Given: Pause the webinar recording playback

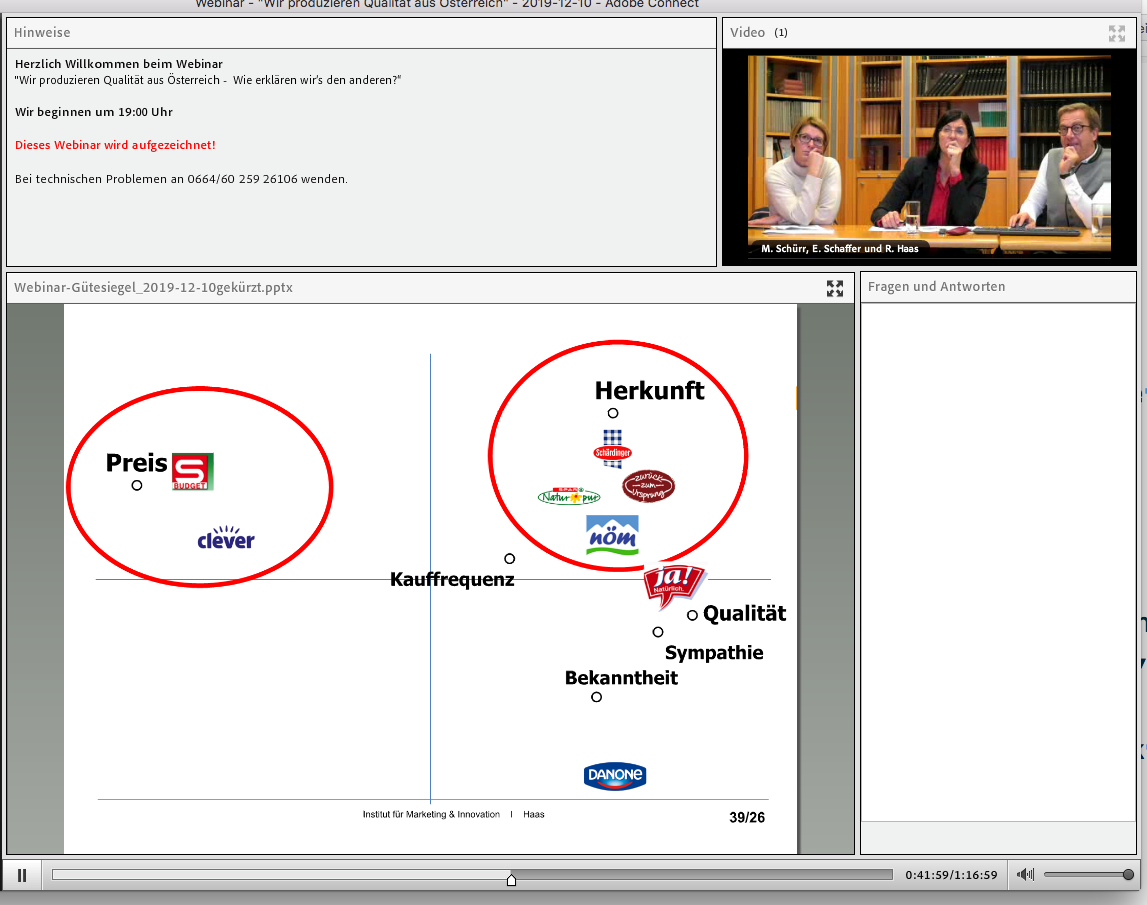Looking at the screenshot, I should (22, 875).
